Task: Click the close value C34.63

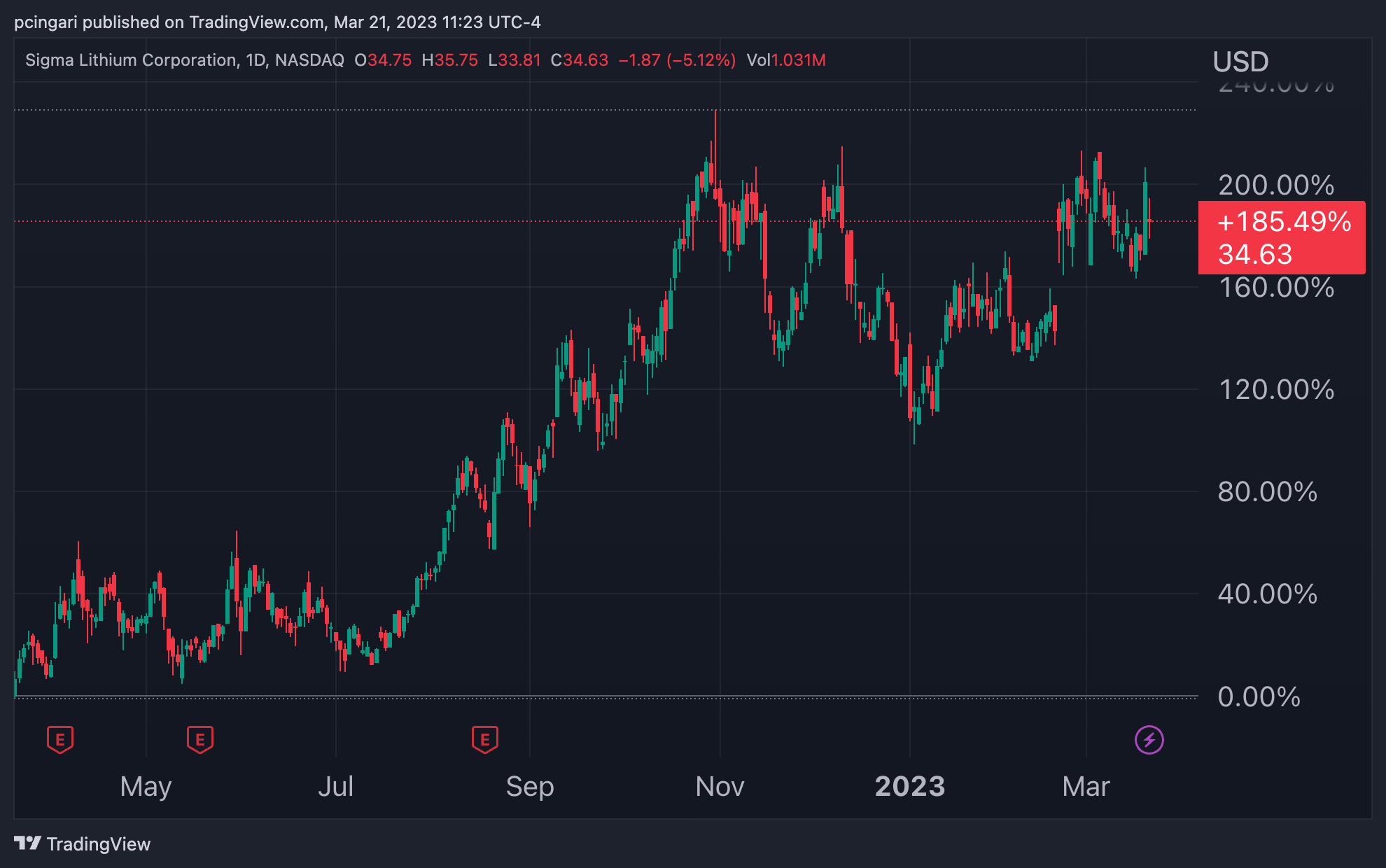Action: [580, 60]
